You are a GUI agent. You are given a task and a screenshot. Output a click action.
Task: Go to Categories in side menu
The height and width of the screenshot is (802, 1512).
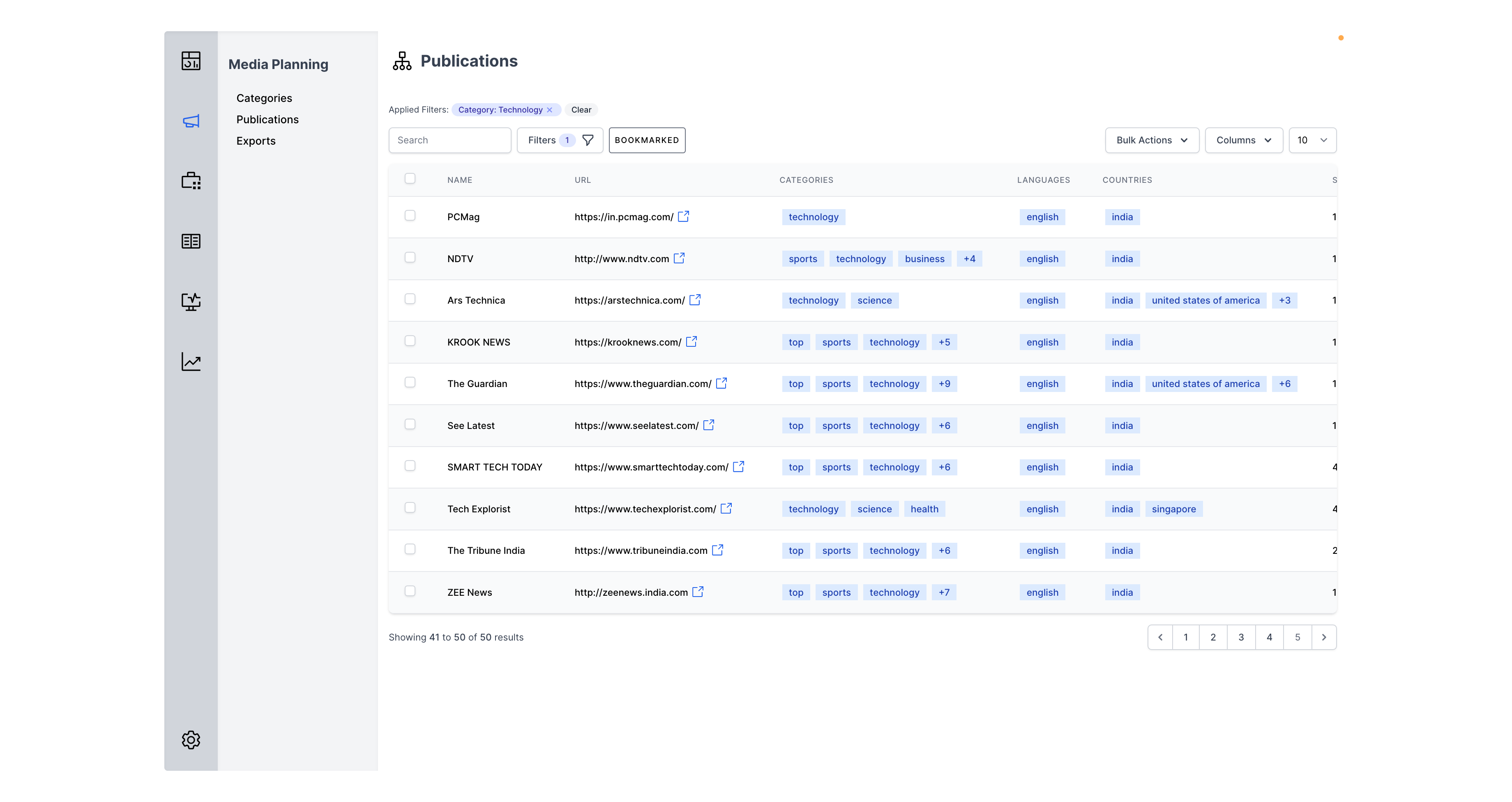(264, 98)
